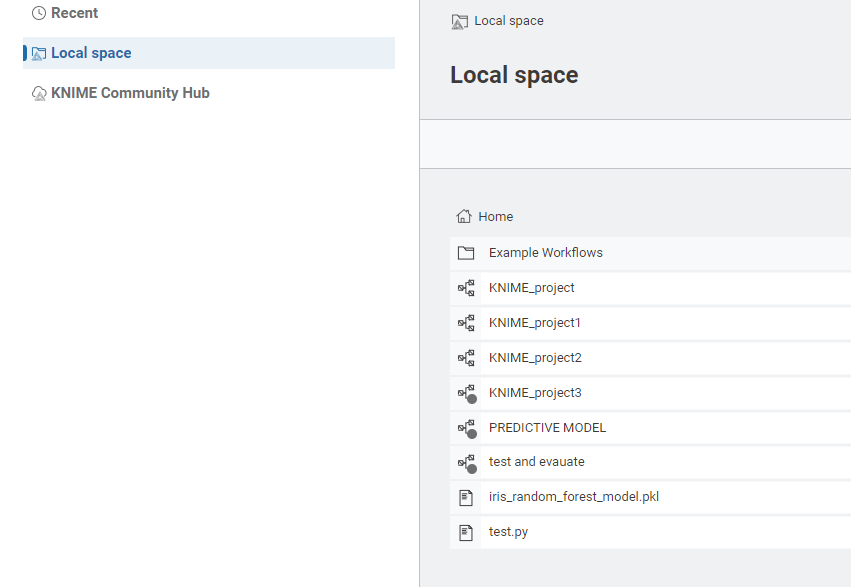Switch to KNIME Community Hub
This screenshot has width=851, height=587.
click(x=130, y=93)
